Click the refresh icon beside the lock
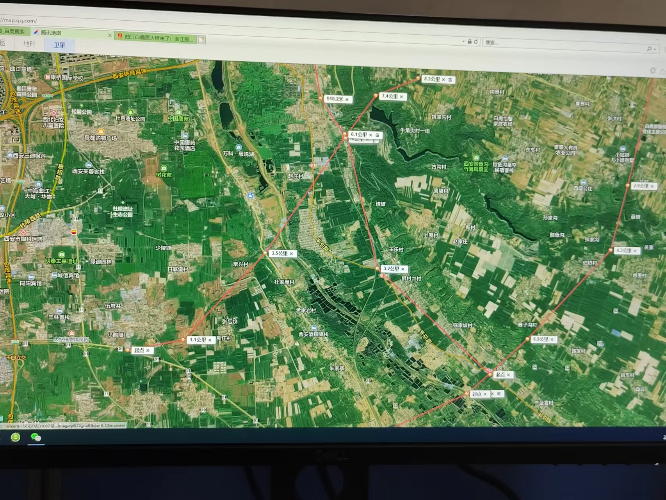Screen dimensions: 666x500 point(477,41)
